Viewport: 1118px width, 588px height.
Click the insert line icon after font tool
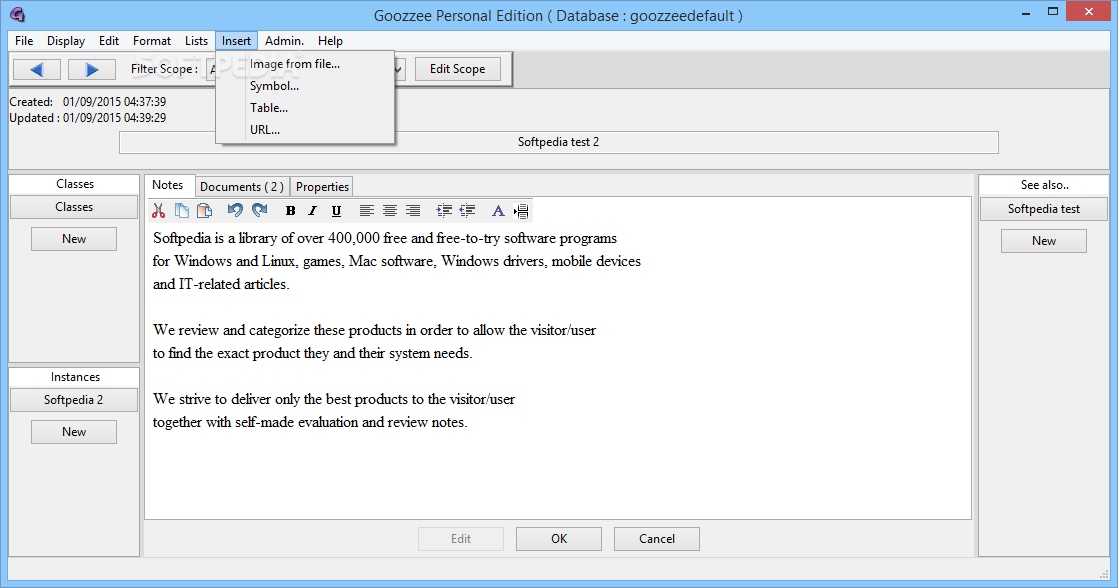[x=521, y=210]
